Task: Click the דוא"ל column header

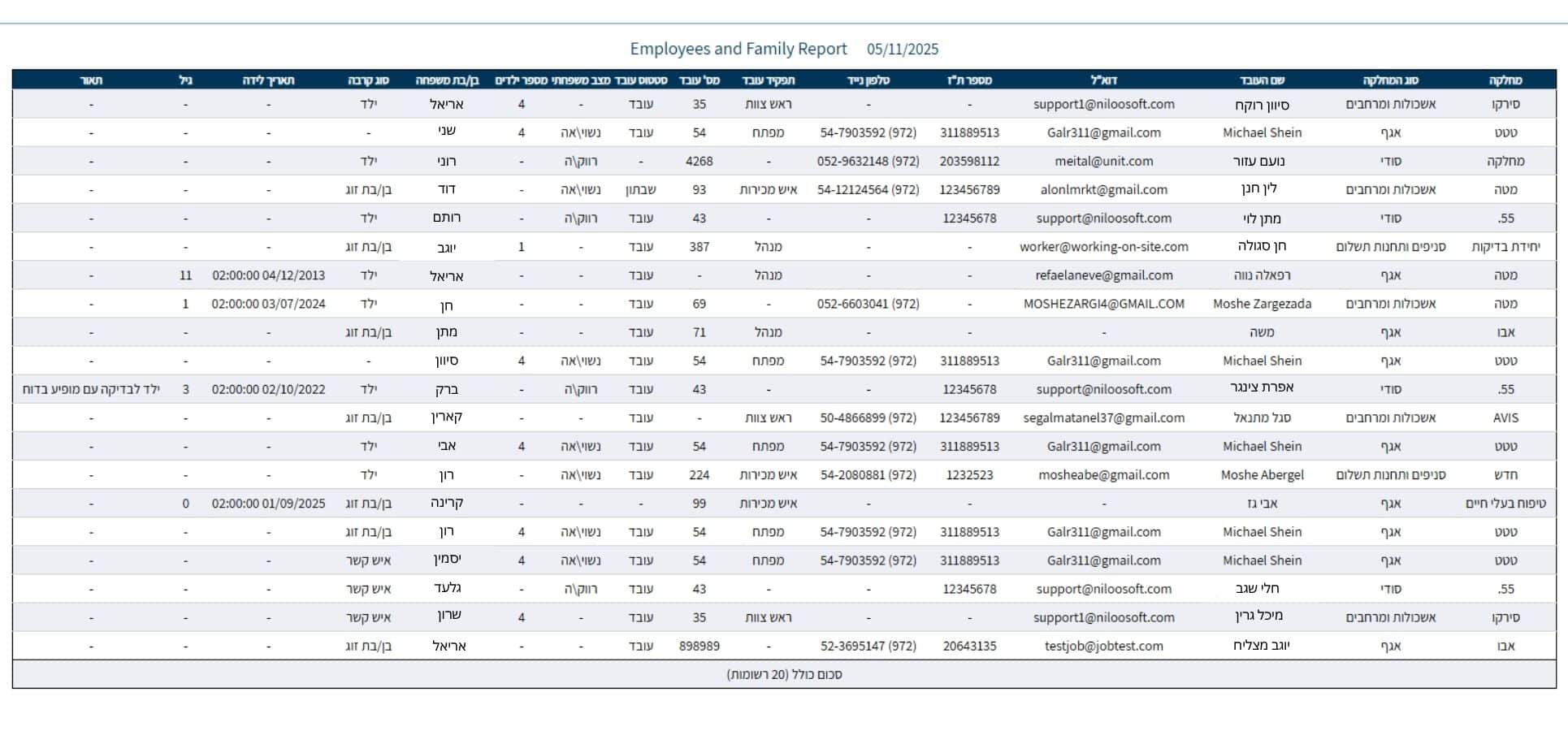Action: (x=1103, y=80)
